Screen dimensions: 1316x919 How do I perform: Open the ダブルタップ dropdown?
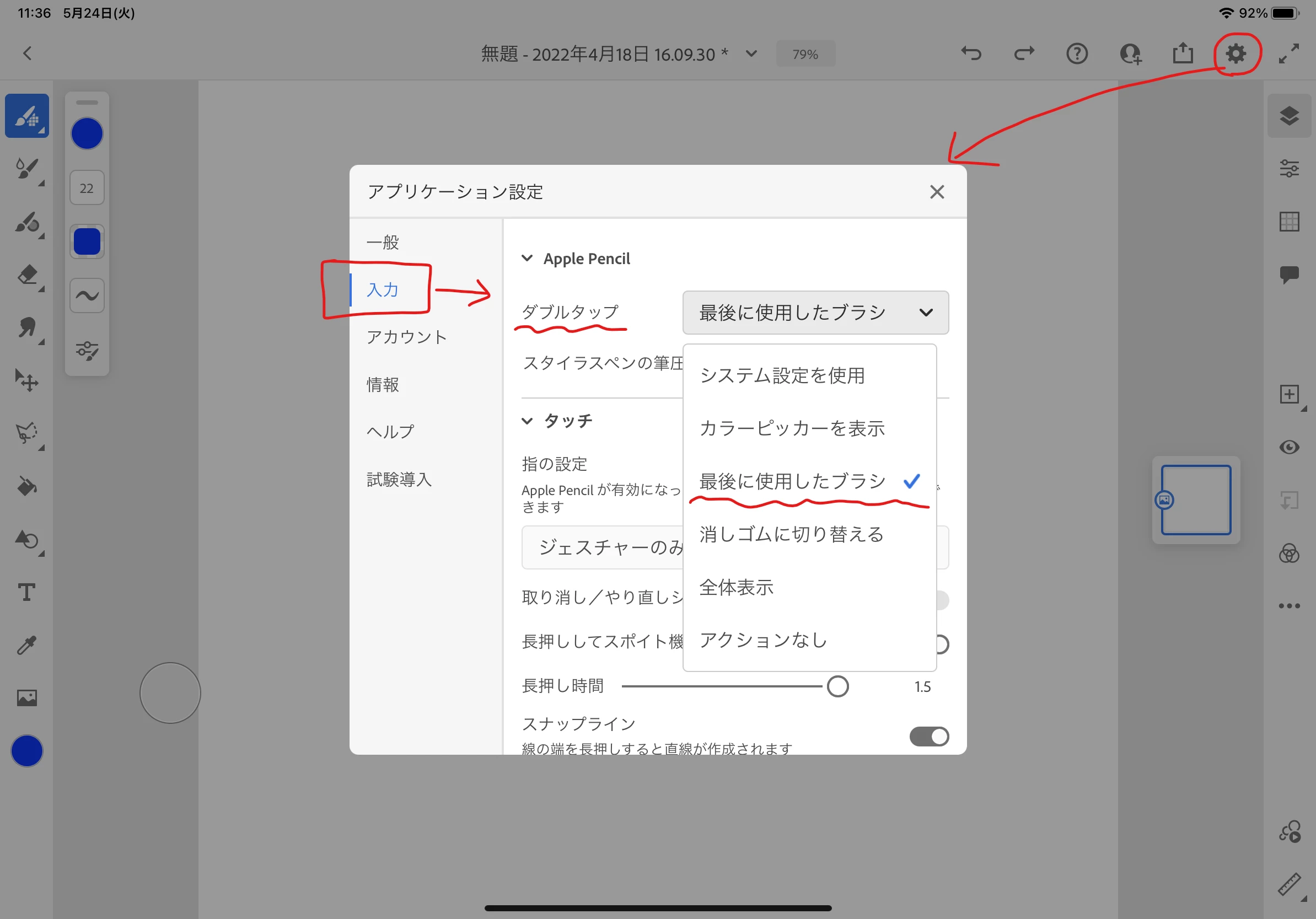815,313
